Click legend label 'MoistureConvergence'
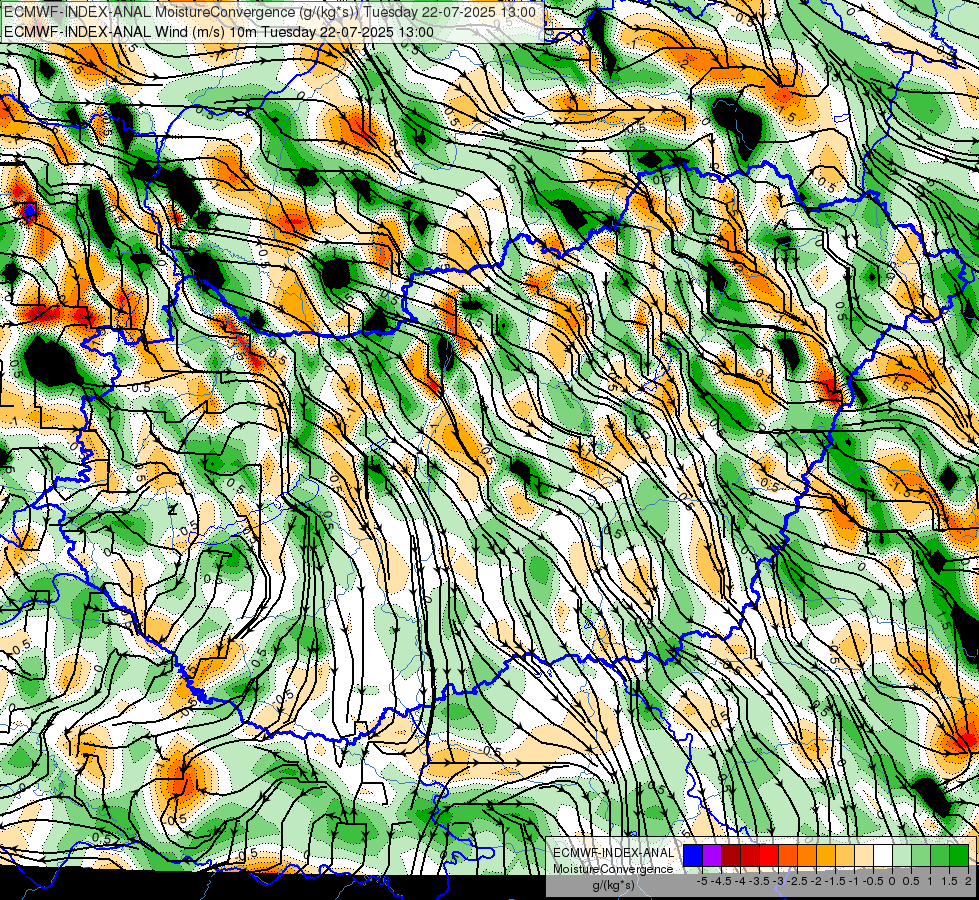Screen dimensions: 979x900 click(x=614, y=869)
